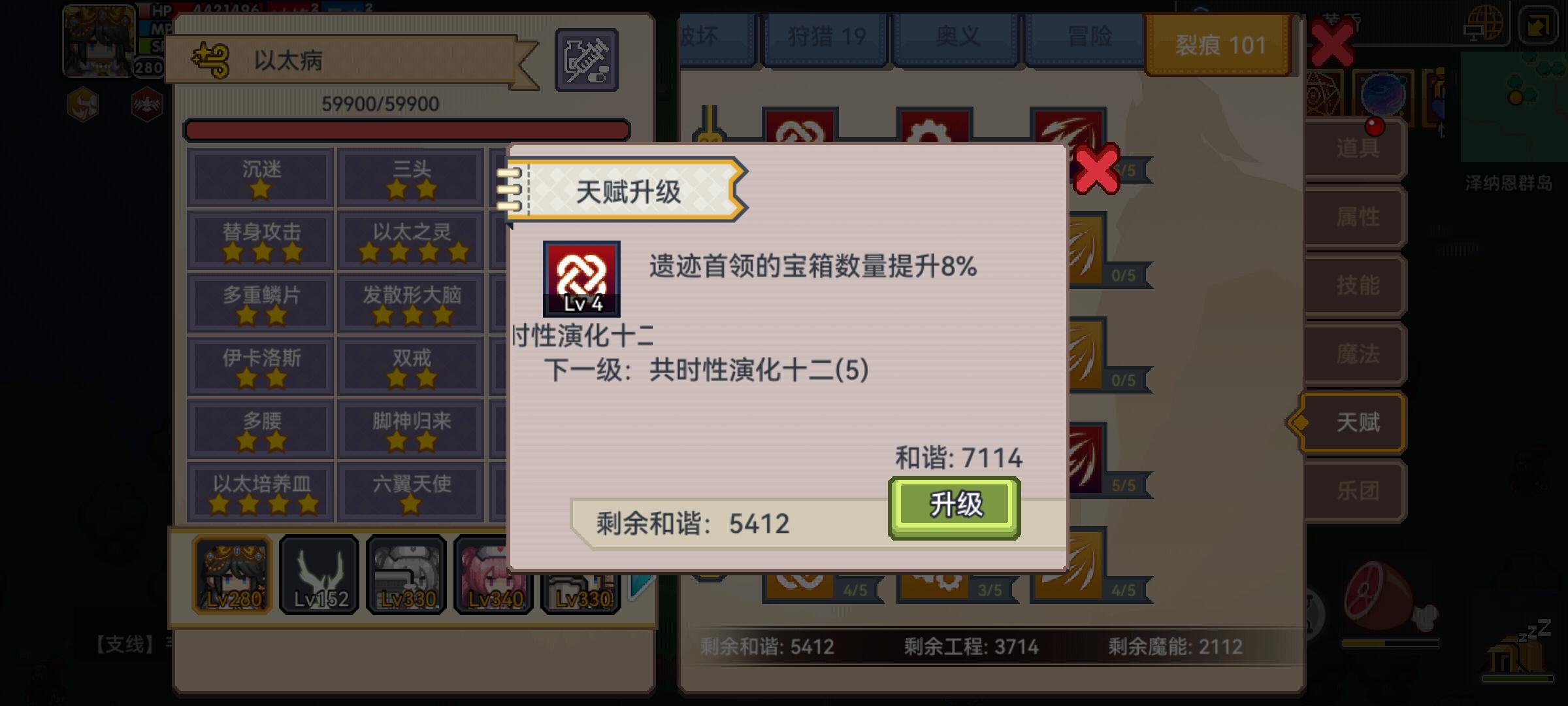The image size is (1568, 706).
Task: Click the green 升级 upgrade button
Action: pos(954,508)
